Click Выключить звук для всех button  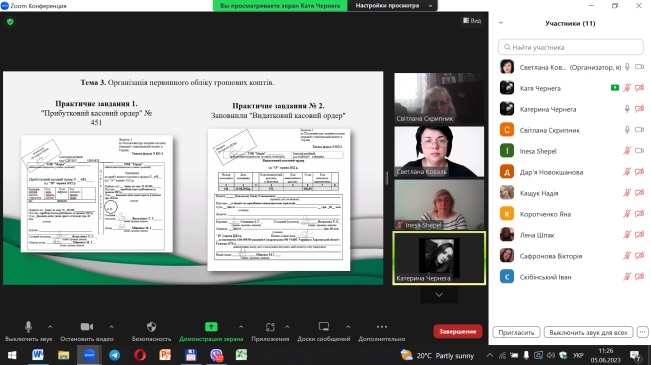pyautogui.click(x=588, y=333)
